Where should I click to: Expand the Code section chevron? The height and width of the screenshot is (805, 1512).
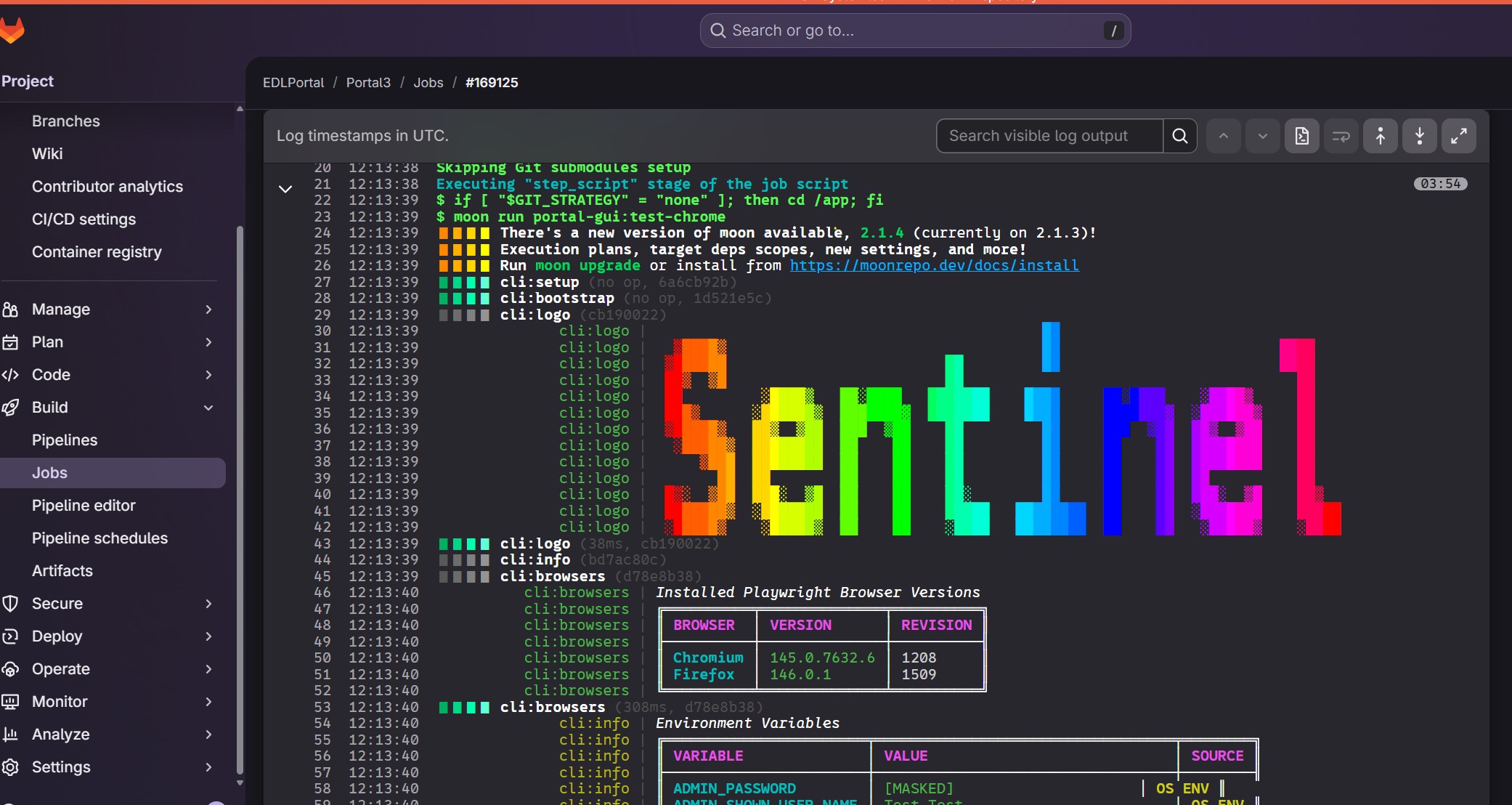click(208, 375)
